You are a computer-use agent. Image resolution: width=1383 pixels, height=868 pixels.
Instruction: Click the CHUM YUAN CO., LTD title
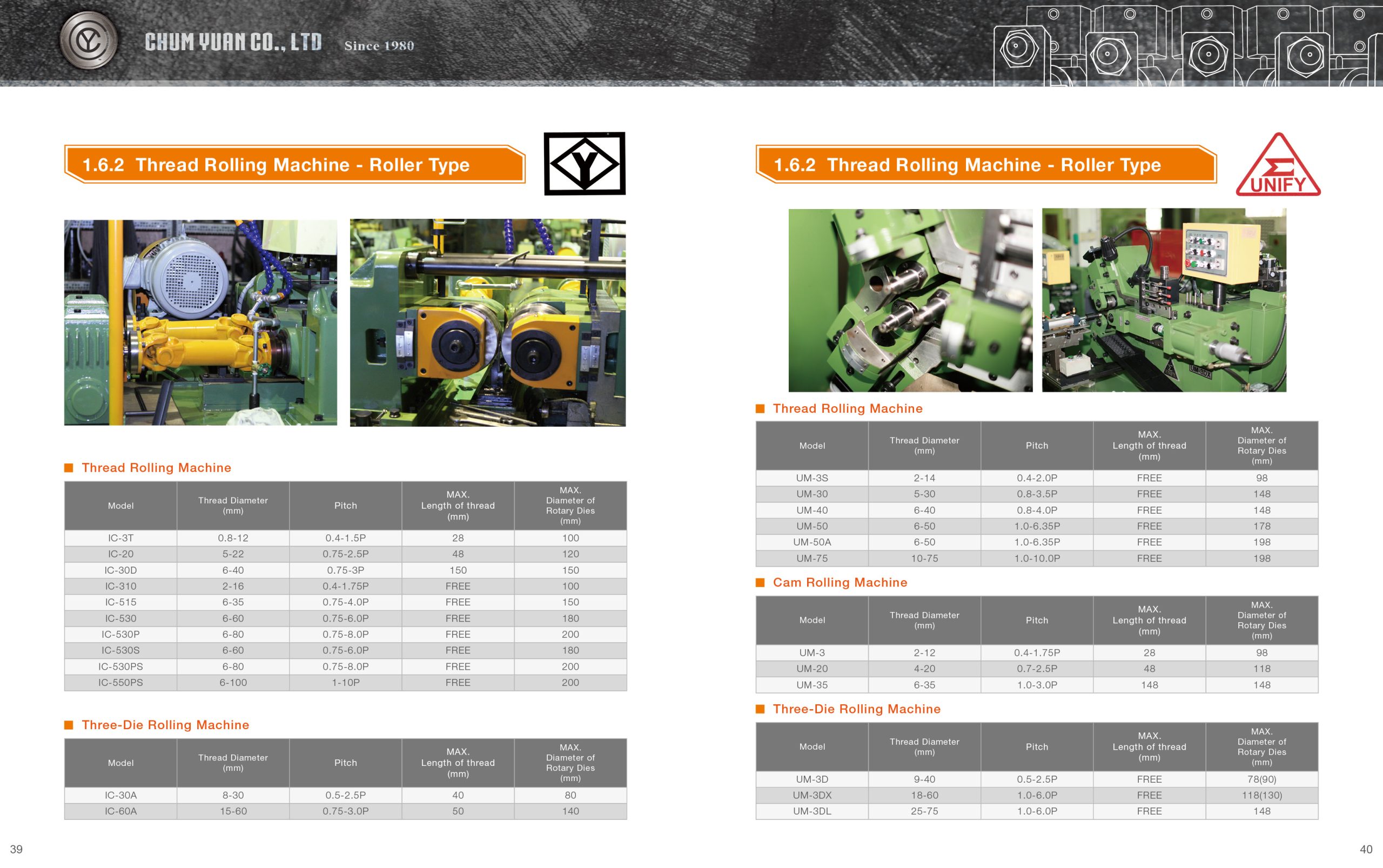coord(233,43)
